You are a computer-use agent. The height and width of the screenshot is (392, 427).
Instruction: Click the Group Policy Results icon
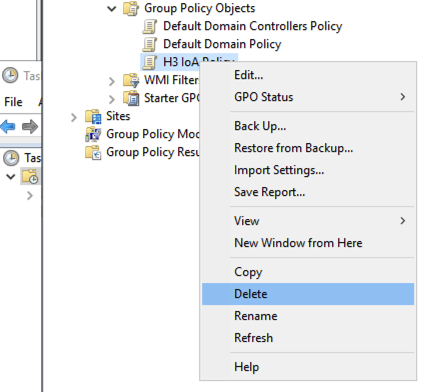[93, 152]
